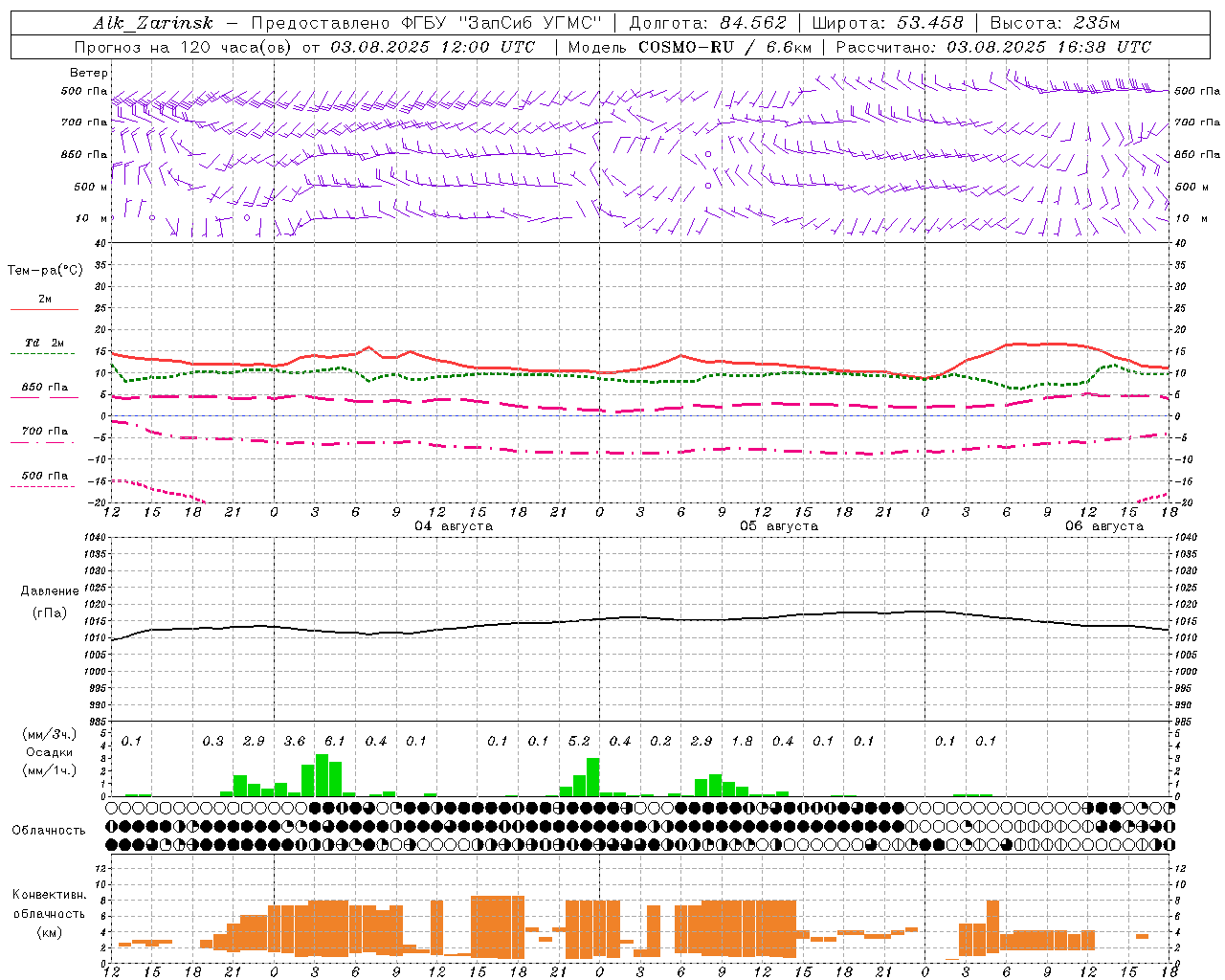Click the '(мм/1ч.)' unit label

point(50,770)
